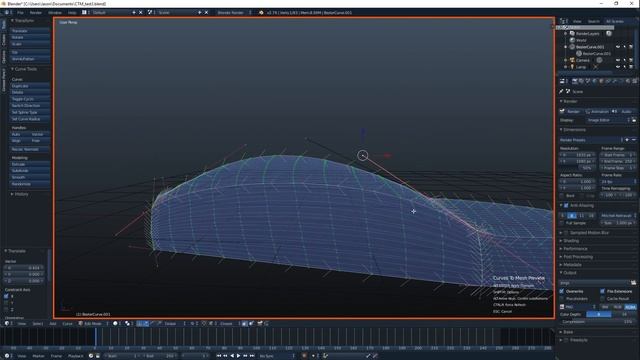Toggle visibility eye for BezierCurve.001
Viewport: 640px width, 360px height.
[618, 47]
